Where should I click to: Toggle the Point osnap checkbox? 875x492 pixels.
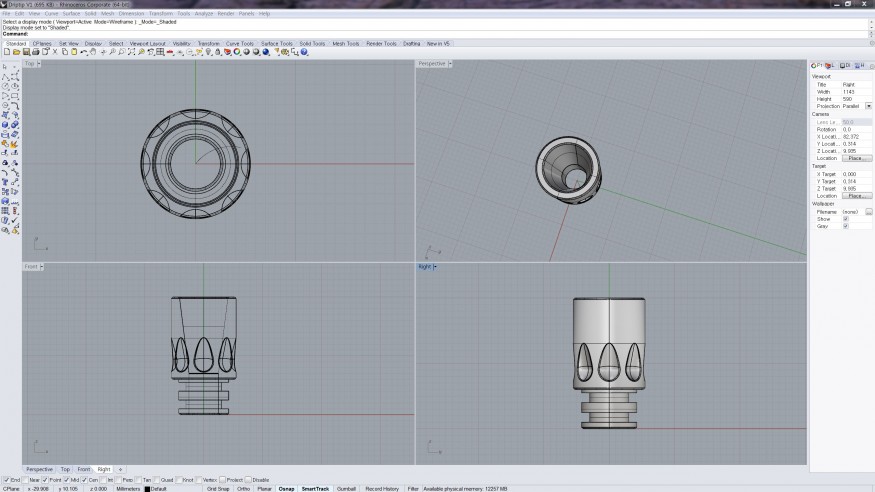click(x=45, y=480)
